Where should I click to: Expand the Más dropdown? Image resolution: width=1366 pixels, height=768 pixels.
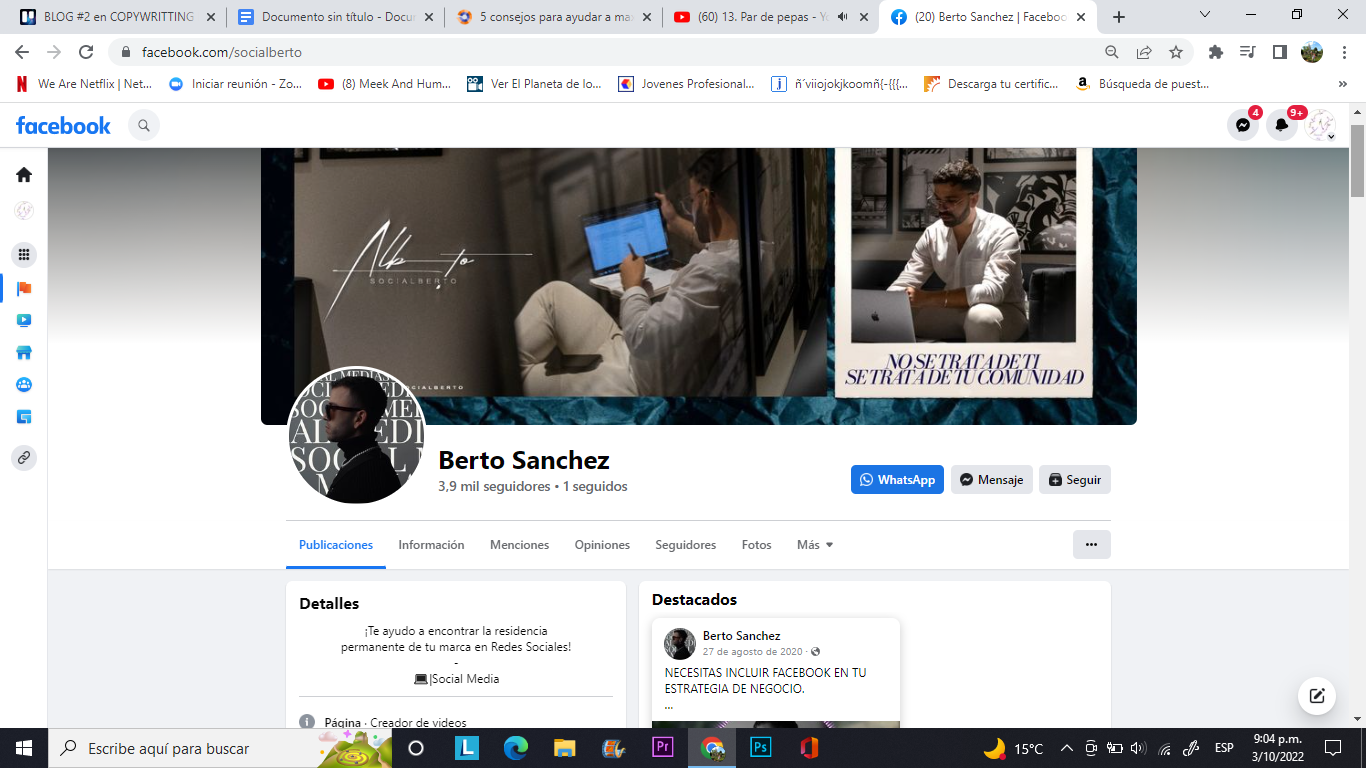pos(815,545)
